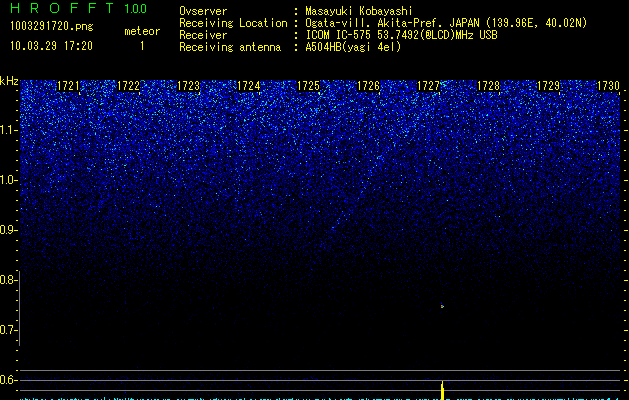
Task: Click the 0.9 kHz axis label
Action: [8, 230]
